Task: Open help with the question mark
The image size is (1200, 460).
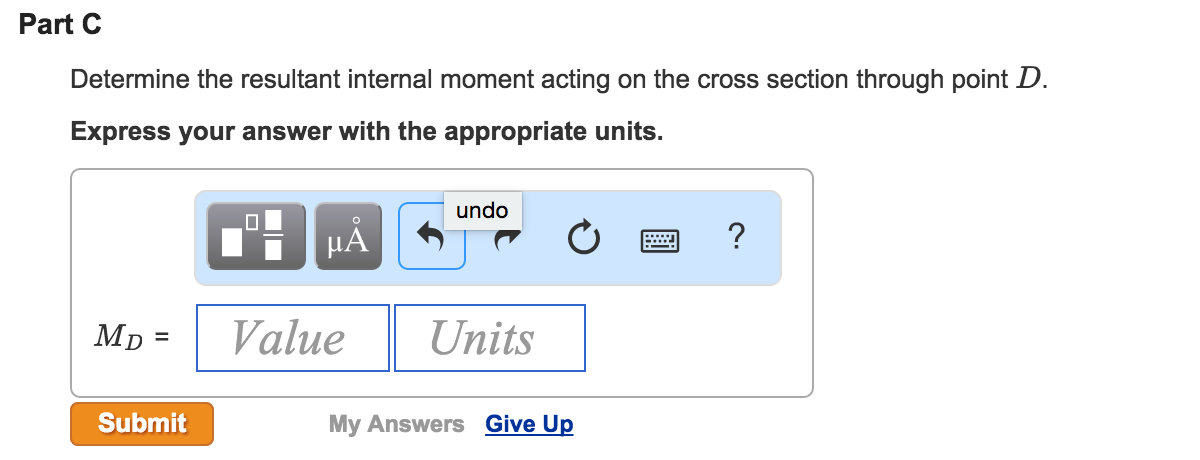Action: [736, 237]
